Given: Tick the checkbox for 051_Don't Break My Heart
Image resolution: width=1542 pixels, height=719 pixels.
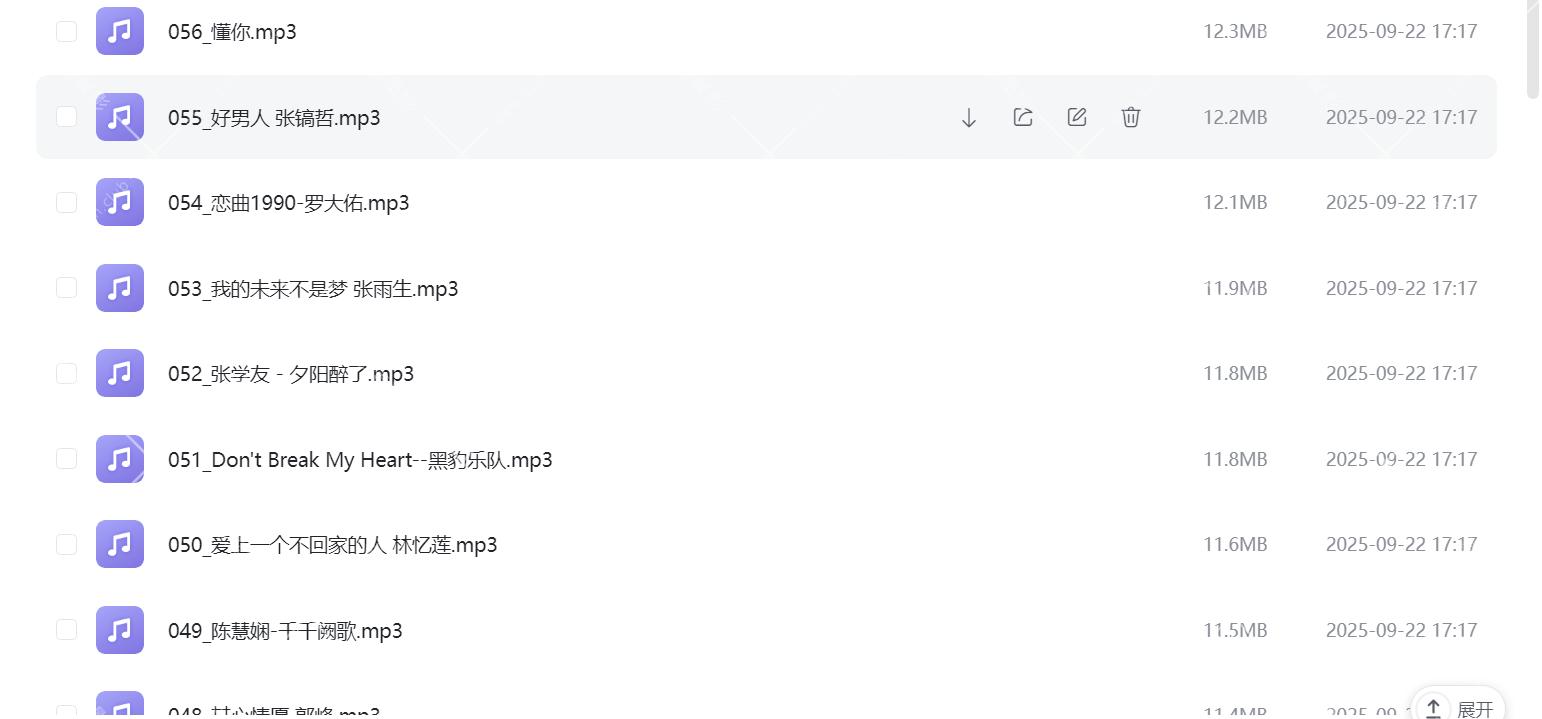Looking at the screenshot, I should pyautogui.click(x=66, y=458).
